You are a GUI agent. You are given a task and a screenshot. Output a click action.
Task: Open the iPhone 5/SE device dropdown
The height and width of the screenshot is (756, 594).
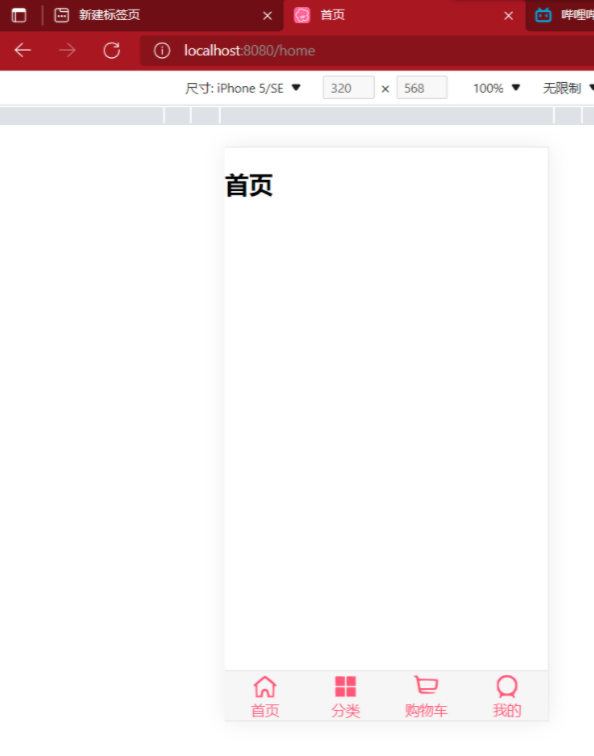coord(243,88)
